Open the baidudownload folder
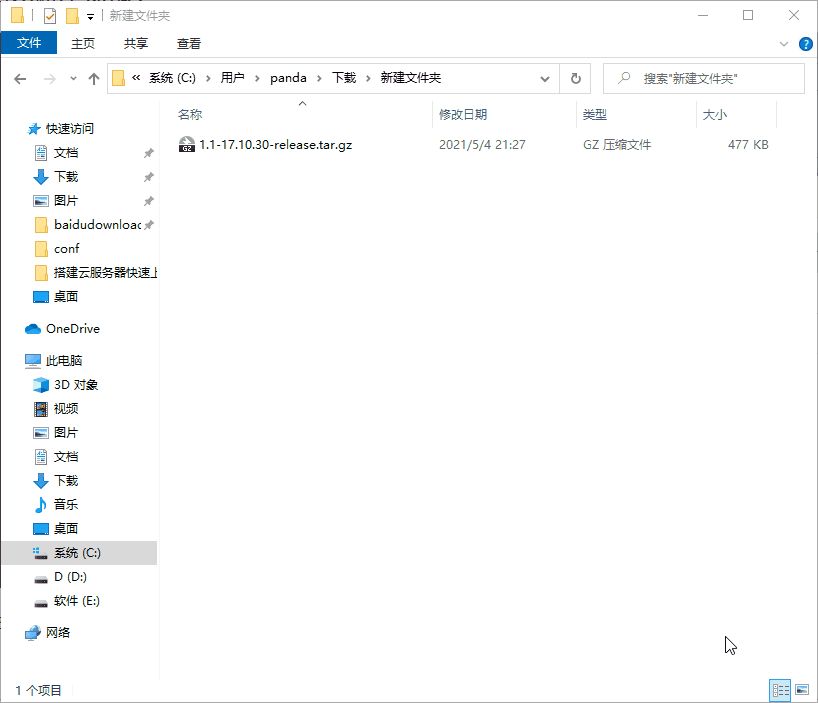 click(x=97, y=225)
